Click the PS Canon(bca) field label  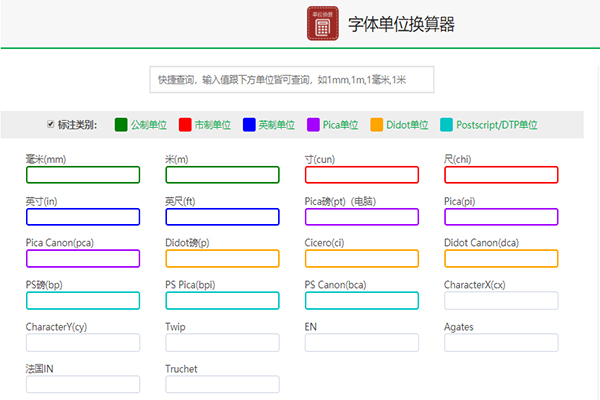335,285
